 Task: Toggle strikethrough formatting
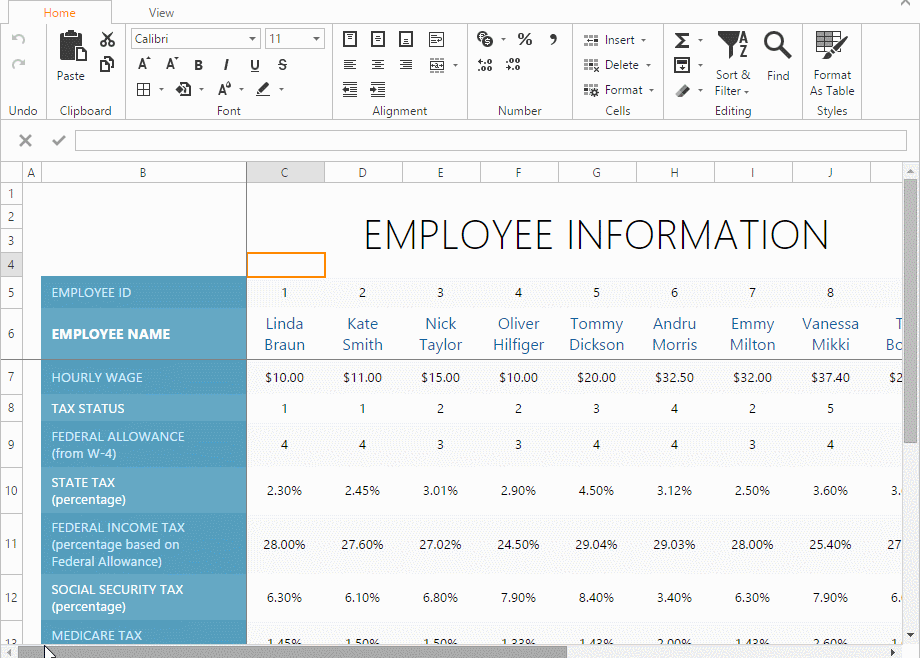click(283, 65)
